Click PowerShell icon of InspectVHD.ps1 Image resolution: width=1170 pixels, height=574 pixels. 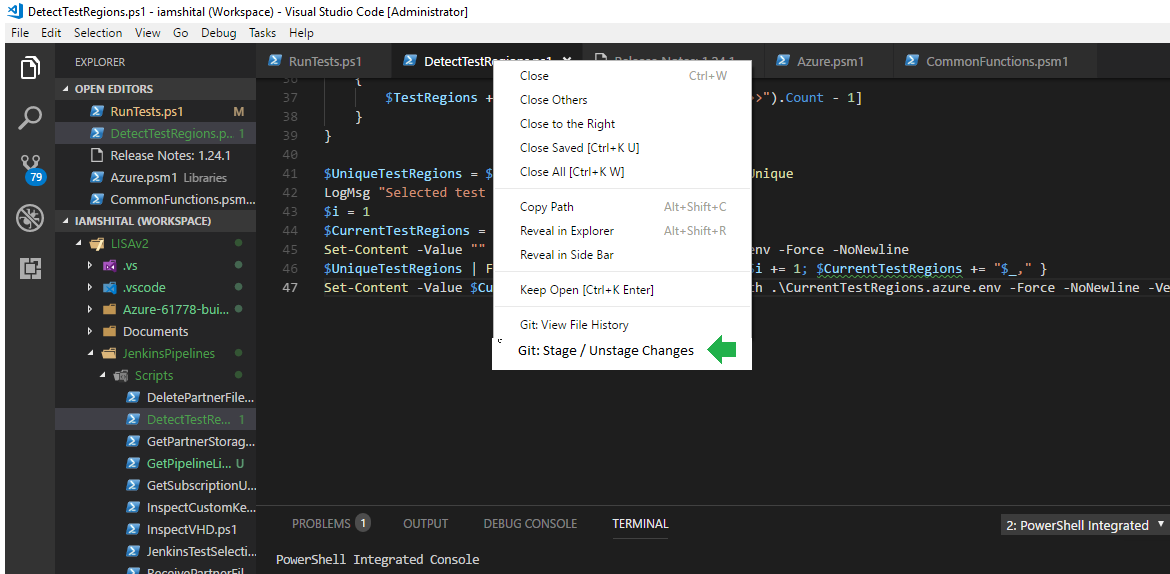[134, 529]
